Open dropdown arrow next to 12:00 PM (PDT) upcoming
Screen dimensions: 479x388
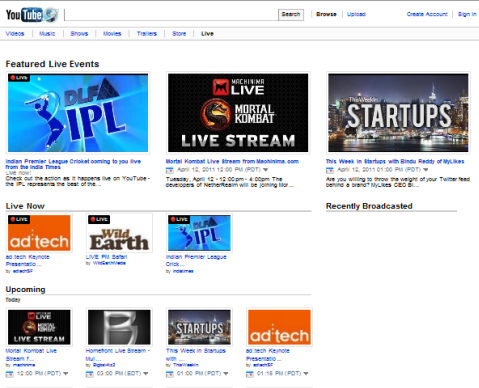point(66,374)
